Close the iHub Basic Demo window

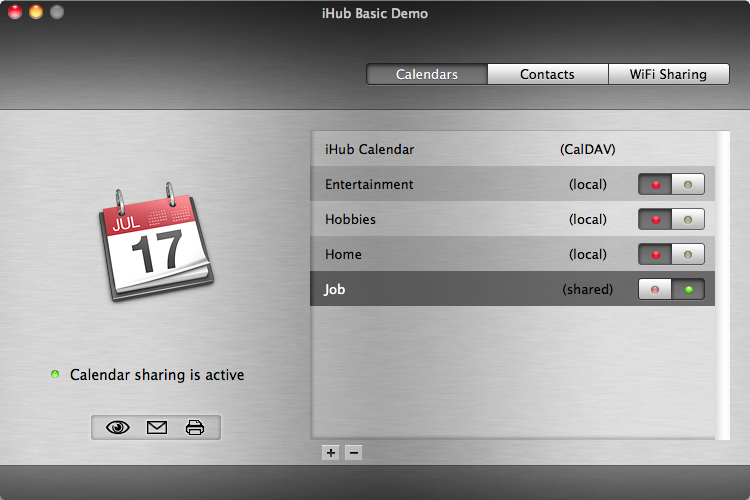[15, 12]
